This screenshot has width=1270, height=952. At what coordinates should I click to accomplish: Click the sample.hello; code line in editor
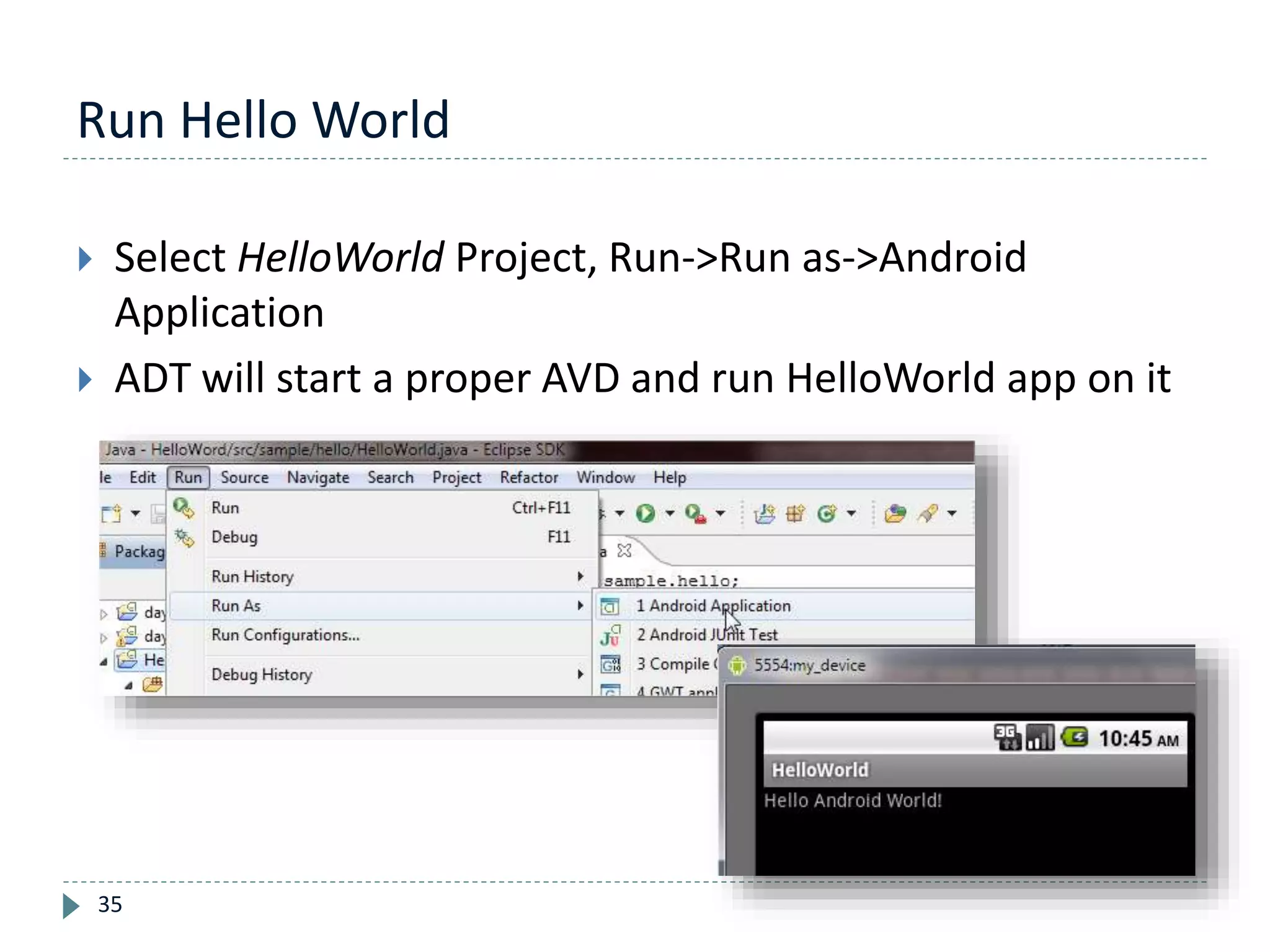[672, 581]
